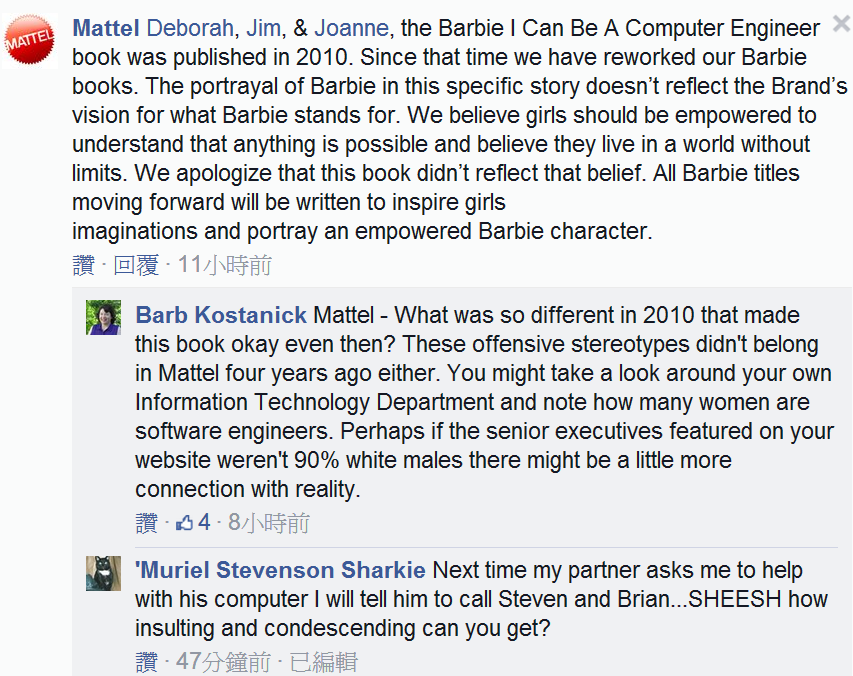Open tagged name Jim in Mattel's comment
Image resolution: width=853 pixels, height=676 pixels.
[262, 27]
